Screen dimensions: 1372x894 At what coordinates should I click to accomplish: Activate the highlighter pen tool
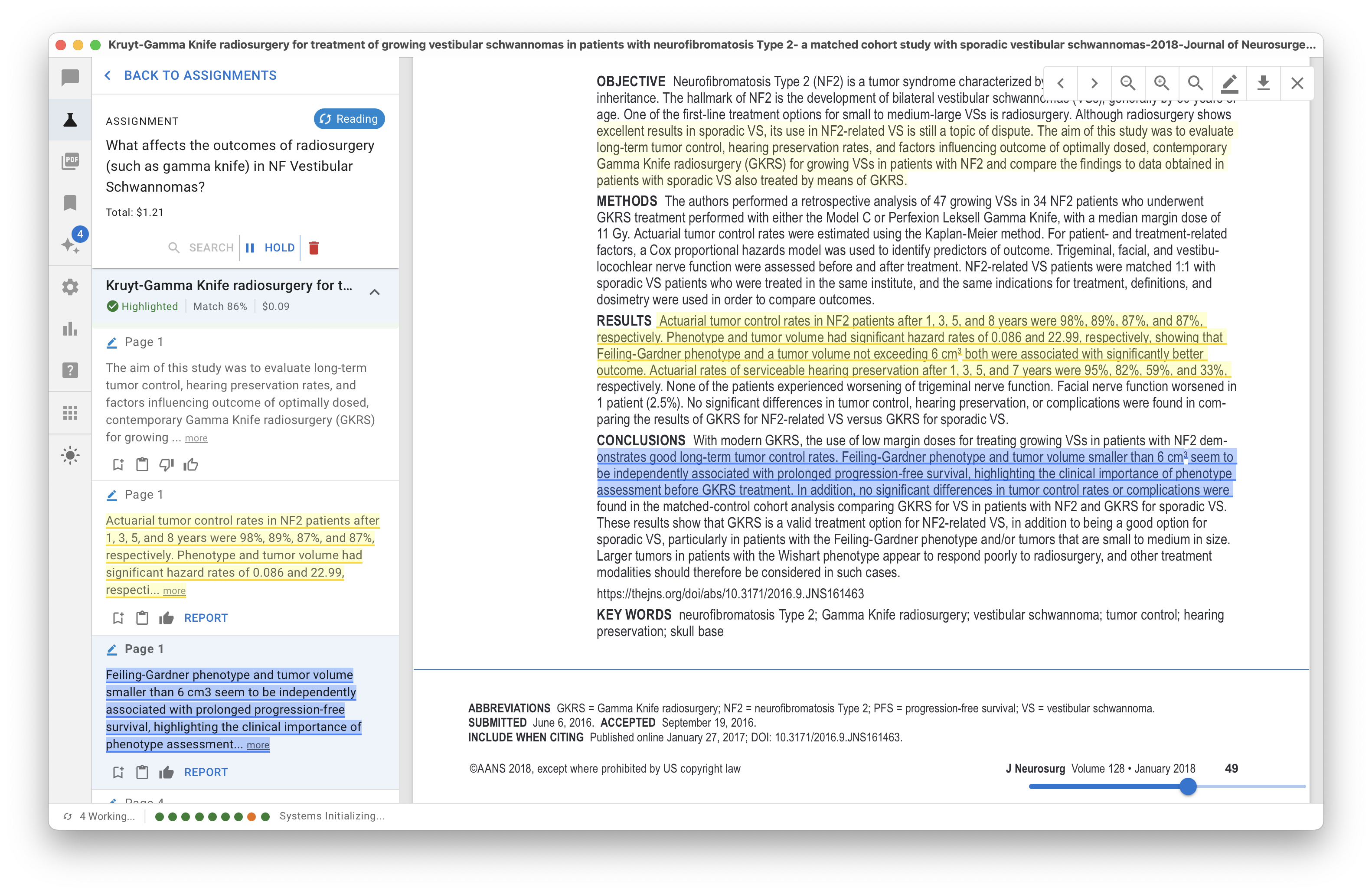[1230, 83]
